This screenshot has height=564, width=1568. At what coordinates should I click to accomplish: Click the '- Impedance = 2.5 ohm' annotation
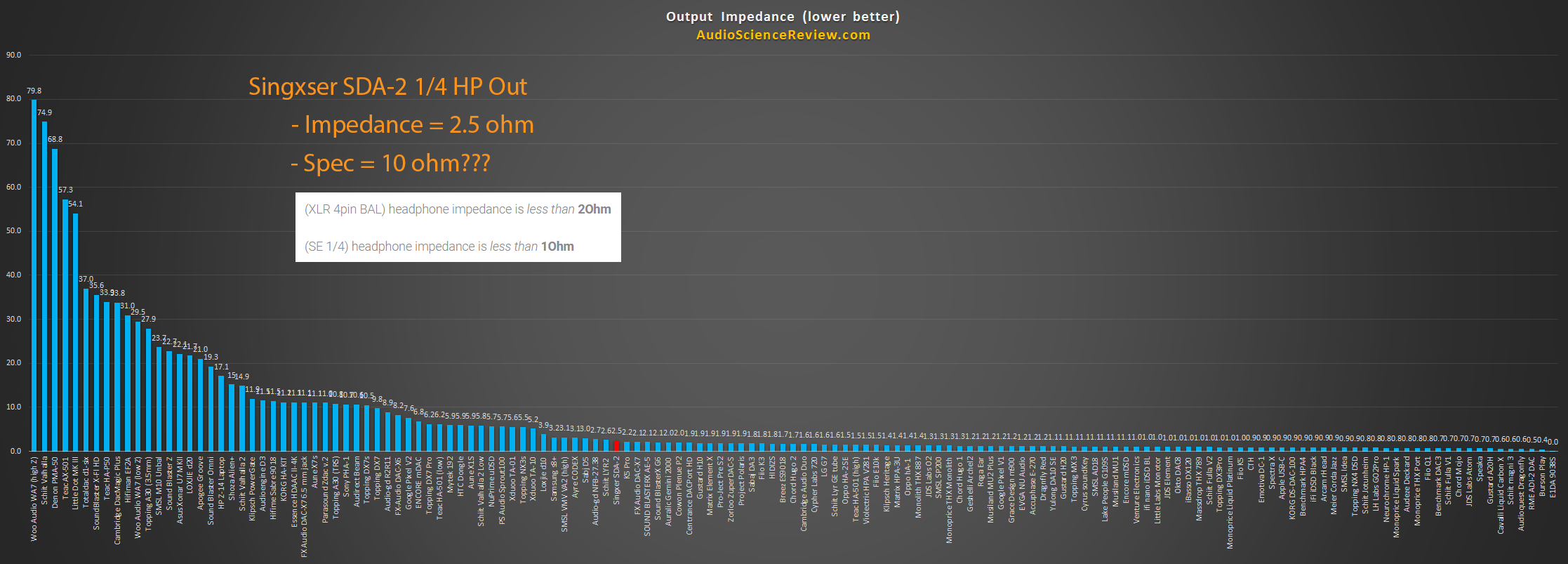pos(412,124)
